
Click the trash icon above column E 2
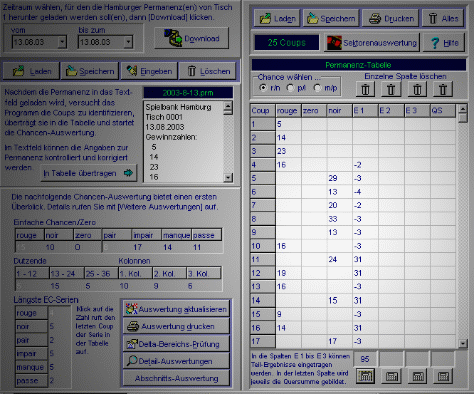click(x=391, y=90)
